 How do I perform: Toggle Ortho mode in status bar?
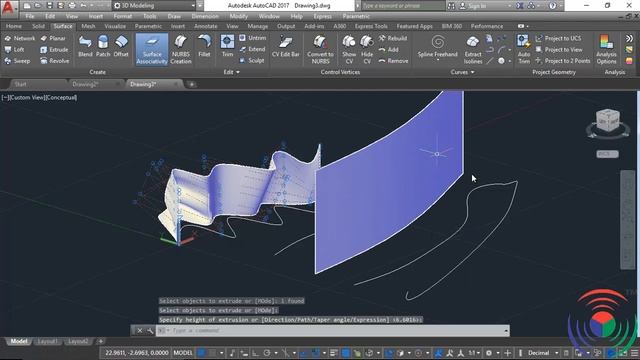[x=256, y=353]
